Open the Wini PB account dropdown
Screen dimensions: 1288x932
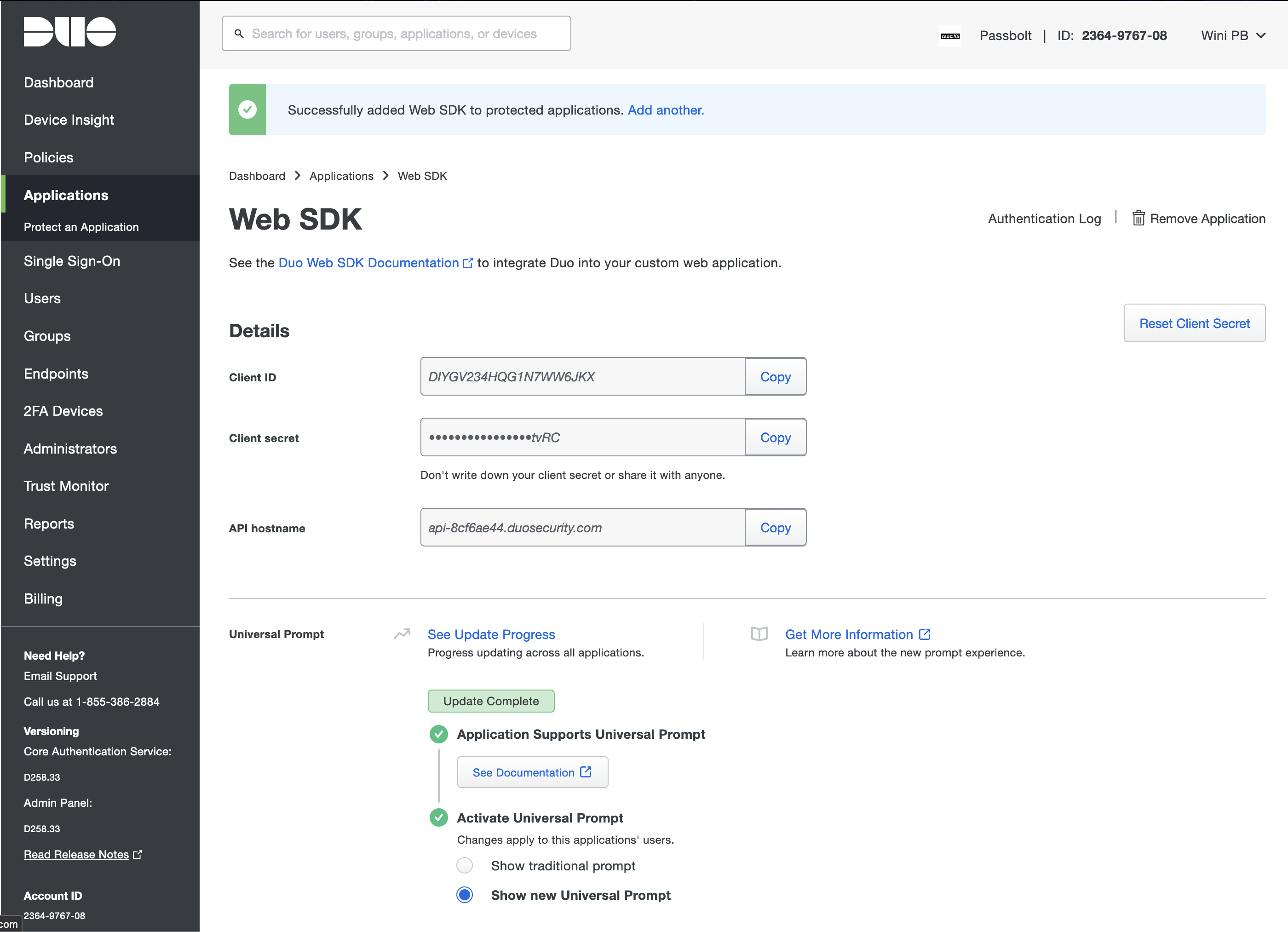1233,35
